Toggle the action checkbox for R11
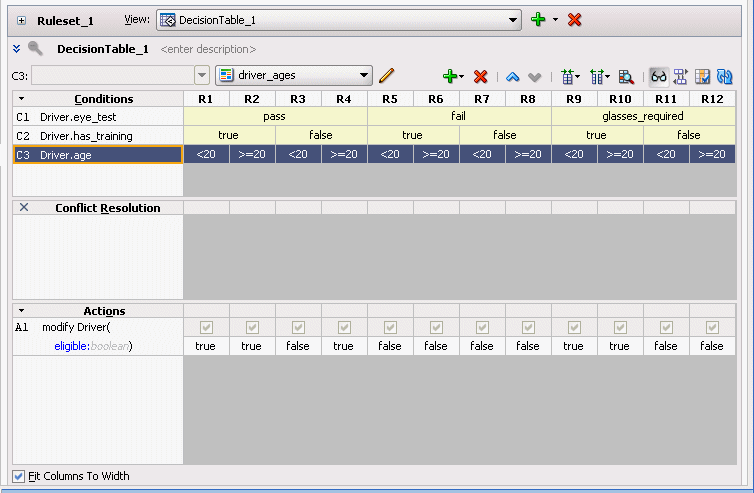 (666, 328)
